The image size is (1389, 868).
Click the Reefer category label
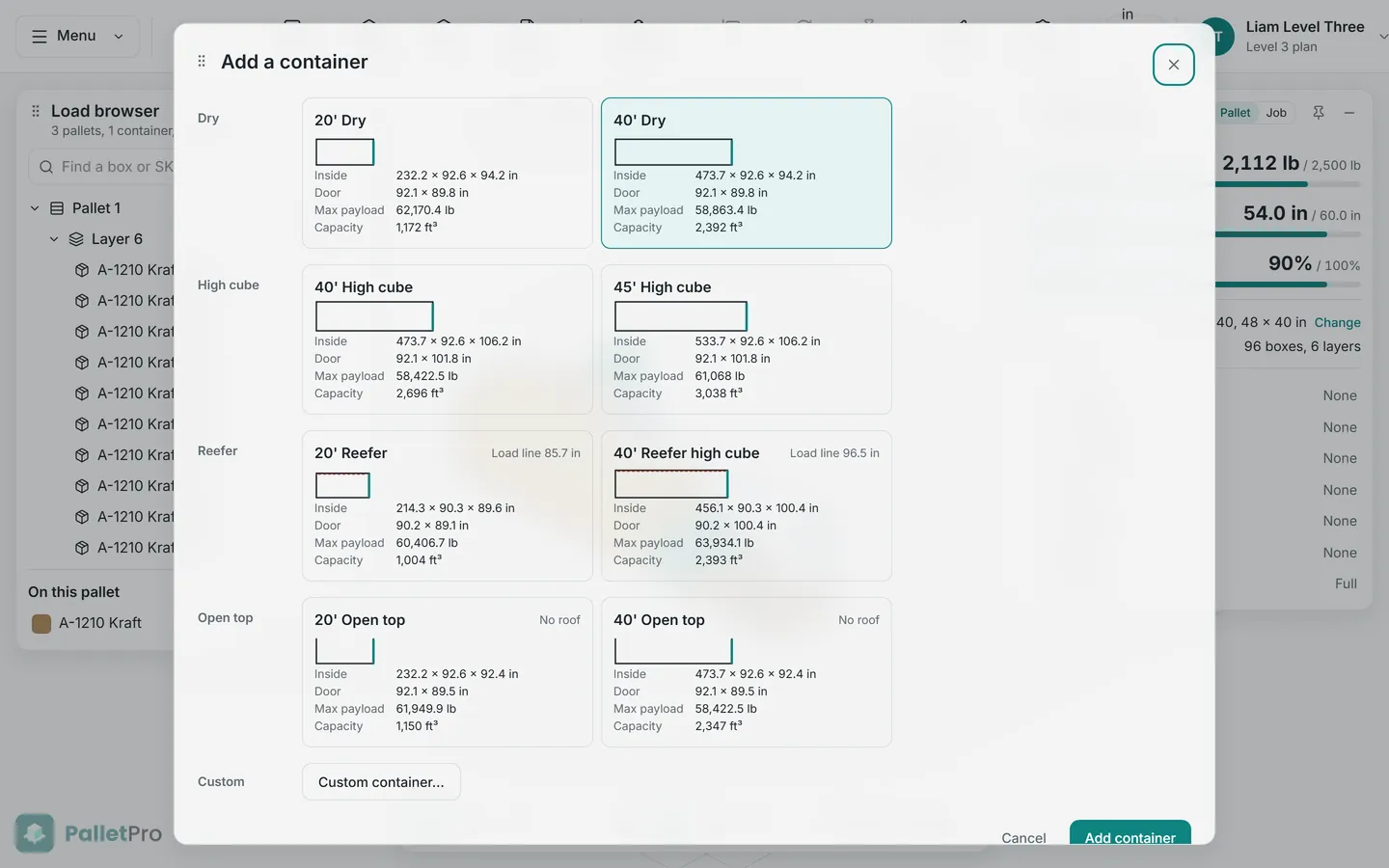217,450
